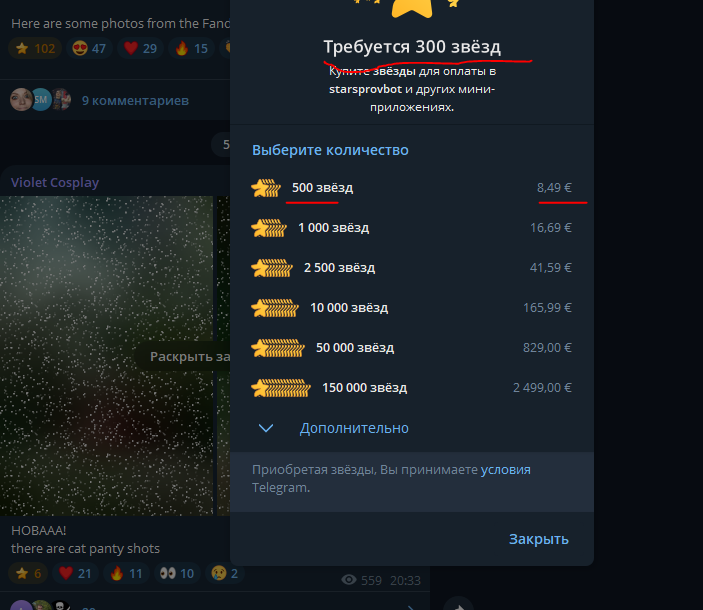Click the commenter avatars beside 9 комментариев
This screenshot has width=703, height=610.
(40, 100)
